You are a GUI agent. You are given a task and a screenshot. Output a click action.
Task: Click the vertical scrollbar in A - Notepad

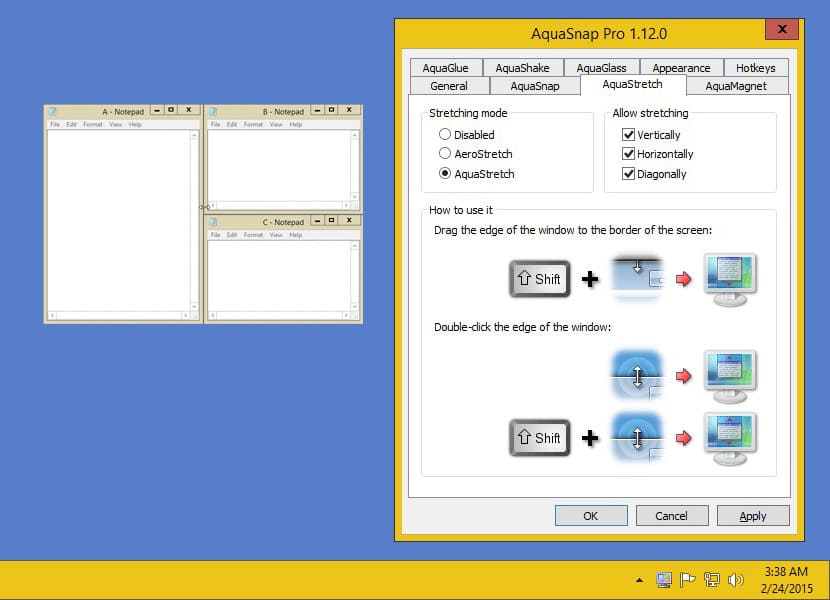pyautogui.click(x=194, y=220)
